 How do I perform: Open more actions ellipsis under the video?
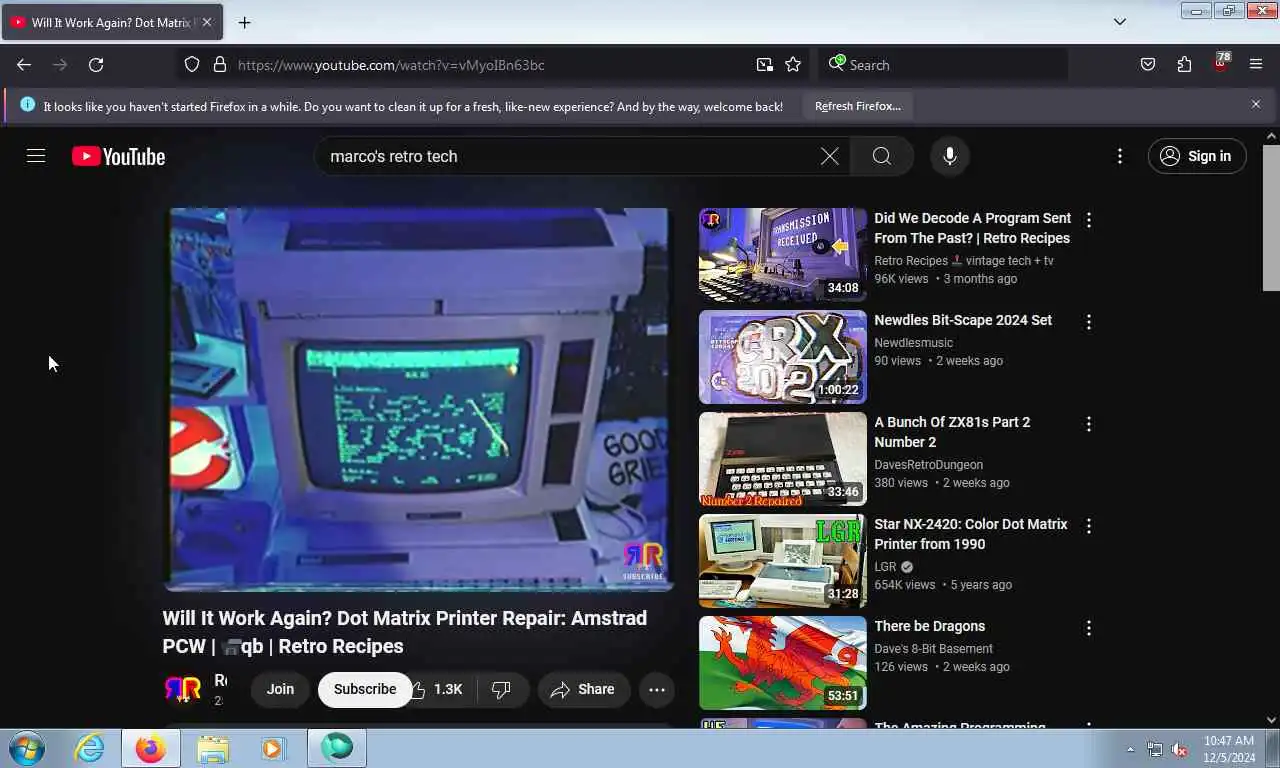(x=657, y=689)
